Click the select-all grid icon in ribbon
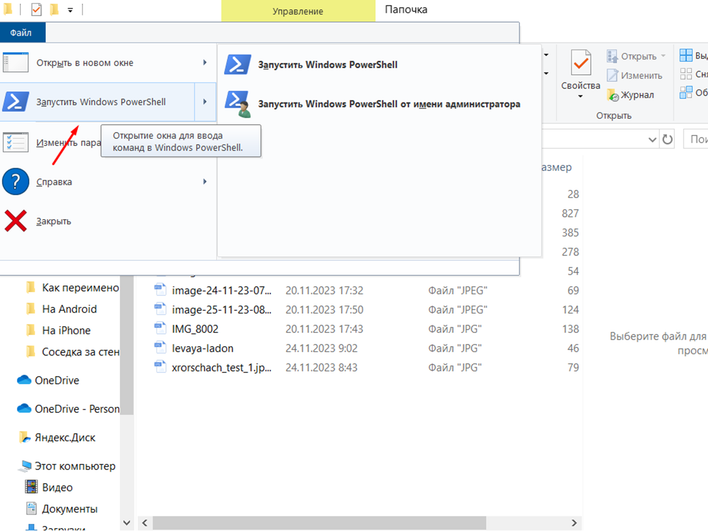Screen dimensions: 708x531 (686, 56)
